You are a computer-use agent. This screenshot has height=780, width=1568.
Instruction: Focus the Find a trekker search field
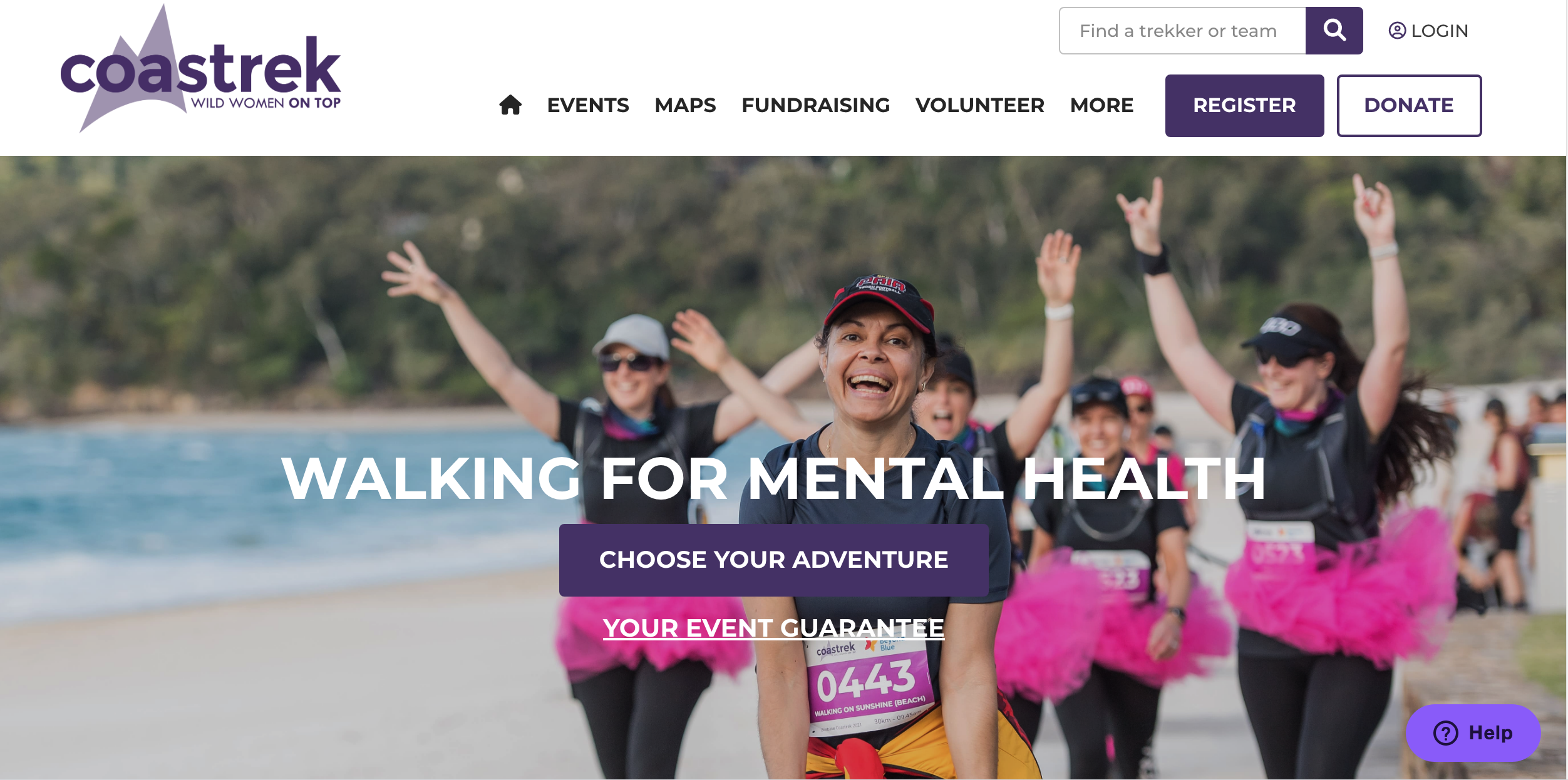click(1182, 31)
